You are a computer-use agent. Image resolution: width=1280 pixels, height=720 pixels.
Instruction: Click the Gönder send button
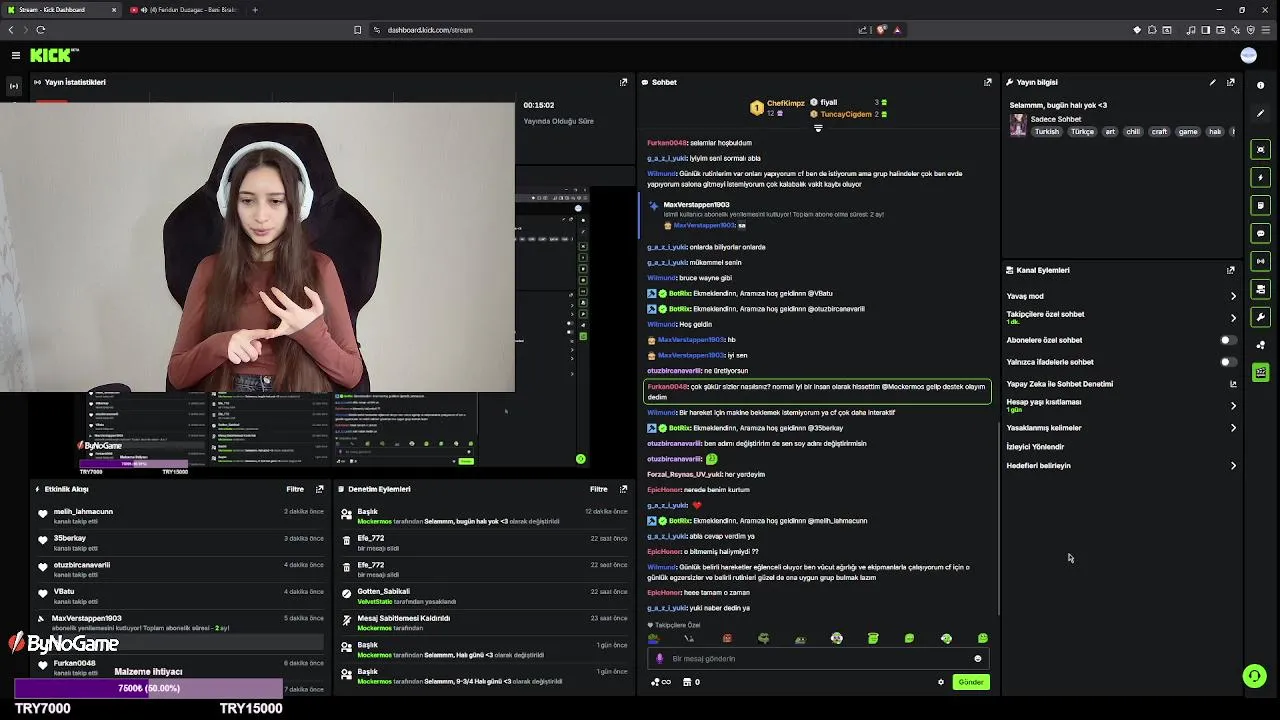coord(971,682)
